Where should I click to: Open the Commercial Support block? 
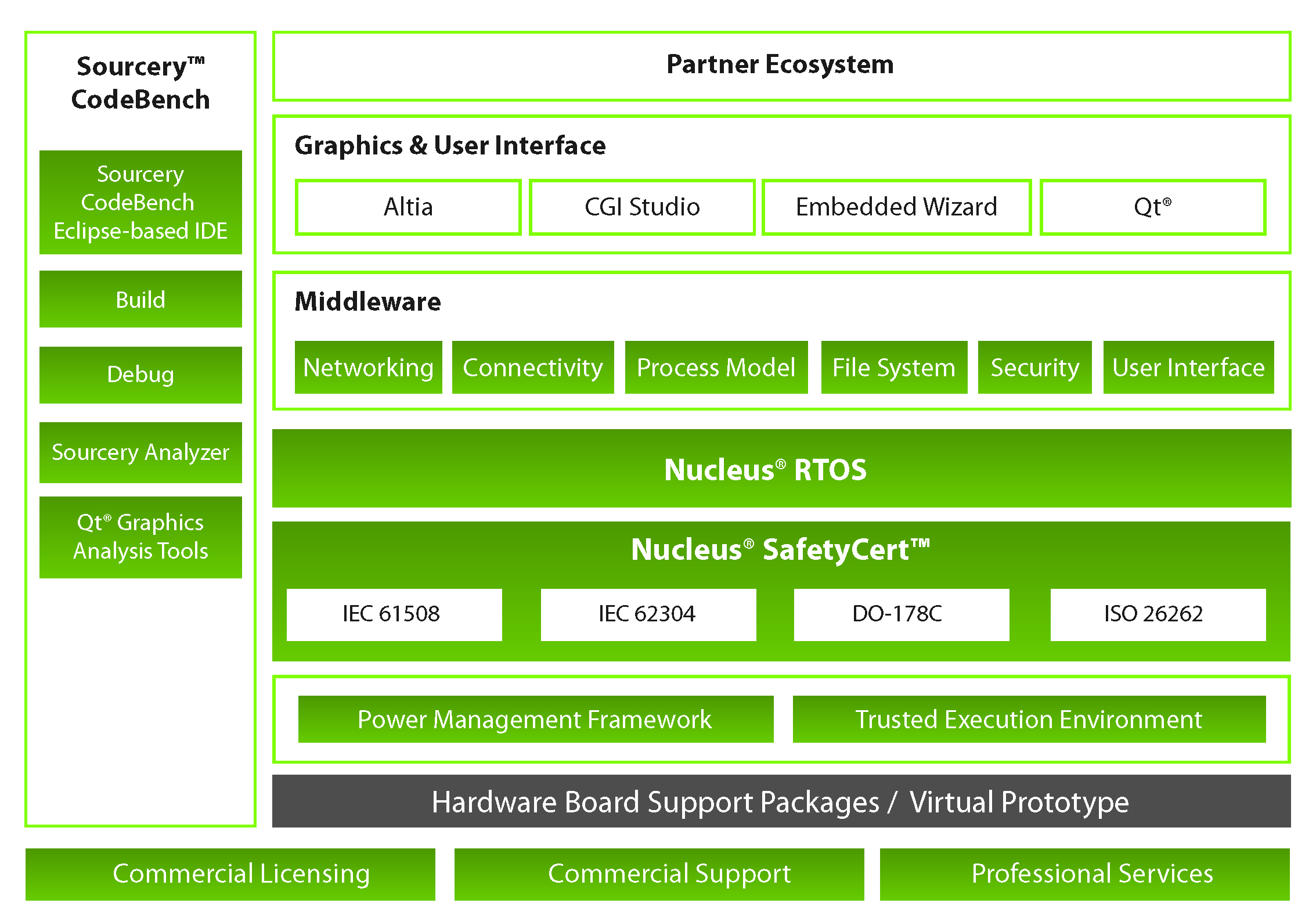point(659,874)
